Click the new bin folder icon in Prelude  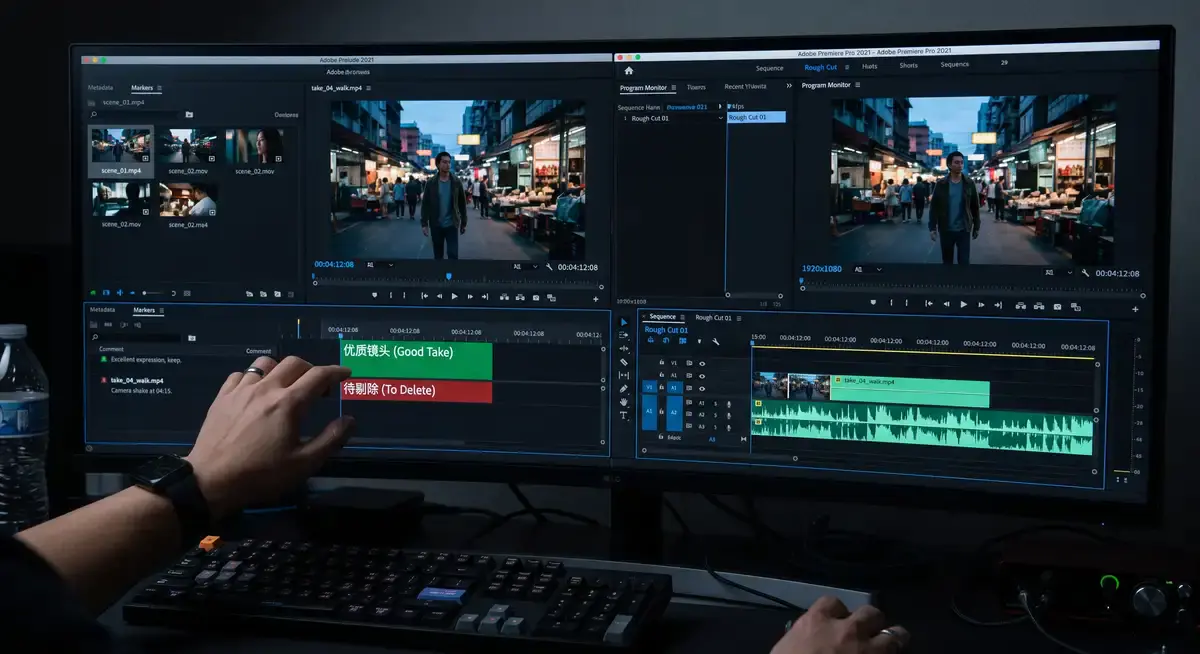[x=189, y=114]
